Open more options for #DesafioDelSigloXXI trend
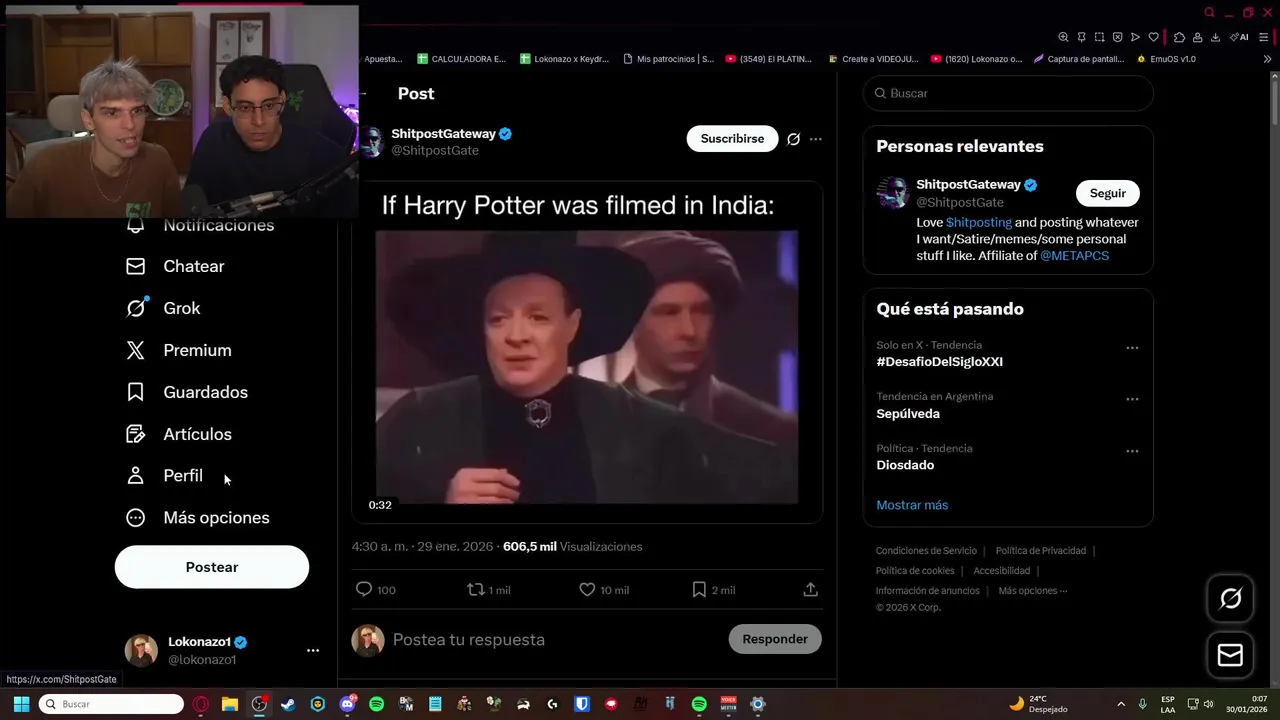The image size is (1280, 720). coord(1132,348)
